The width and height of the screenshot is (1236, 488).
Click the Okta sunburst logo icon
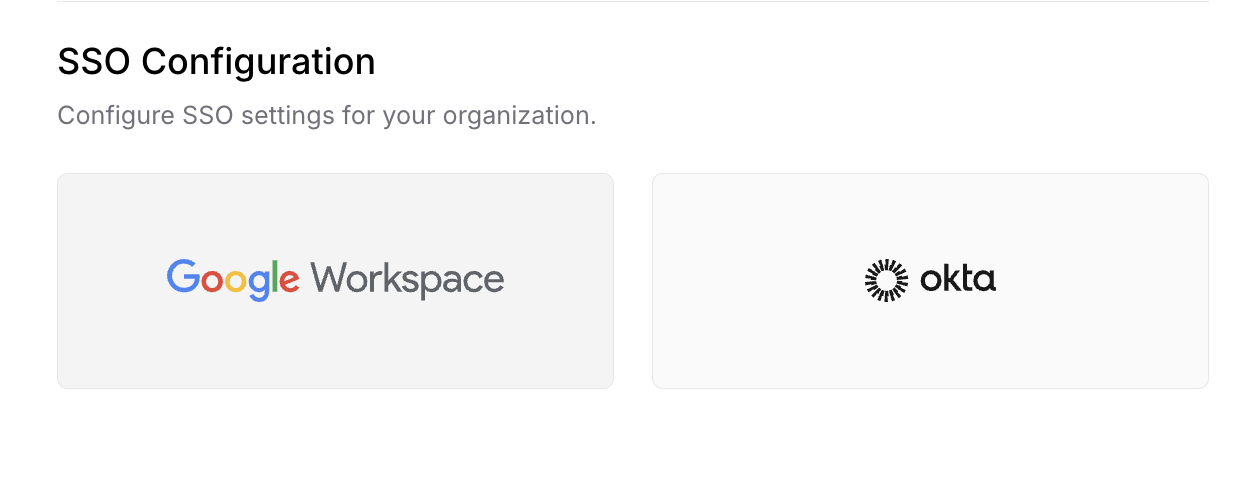click(885, 280)
